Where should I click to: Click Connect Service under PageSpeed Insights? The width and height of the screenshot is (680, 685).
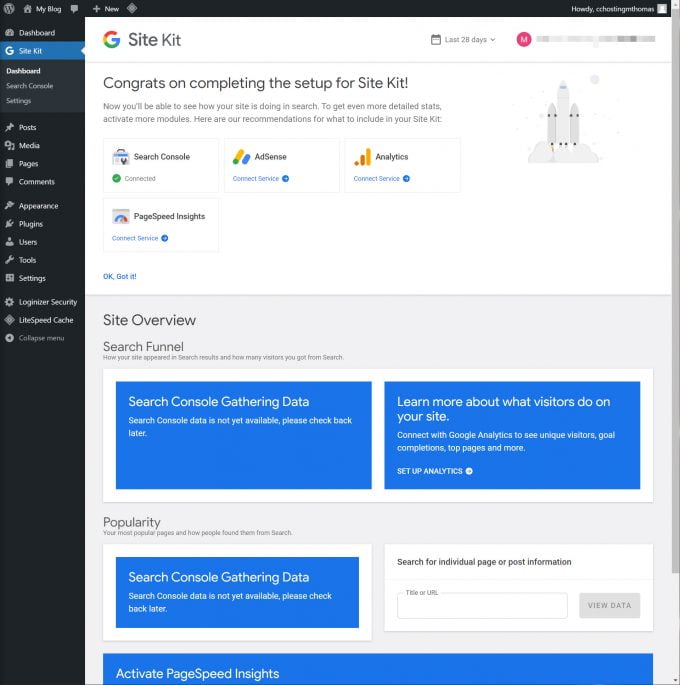139,238
